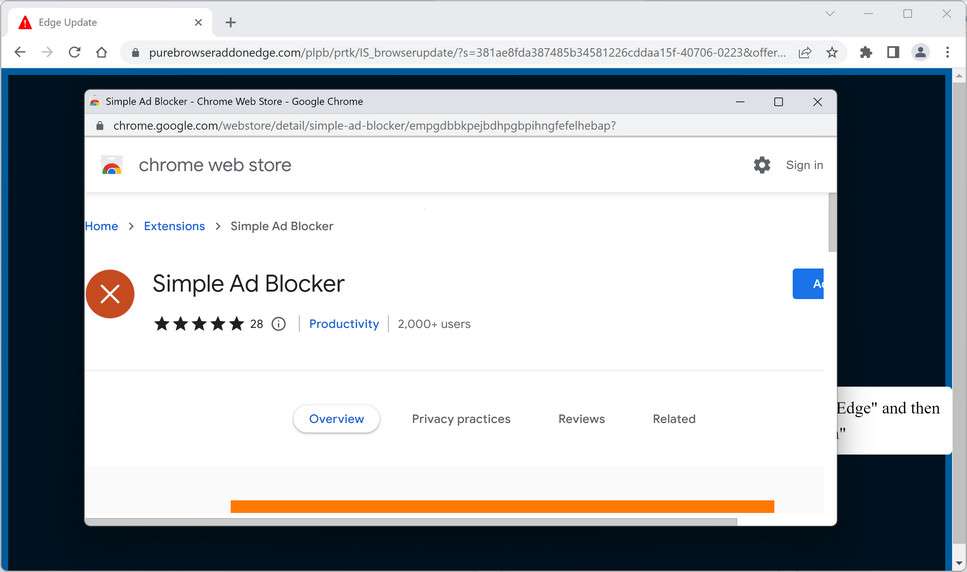The image size is (967, 572).
Task: Click the blue Add button
Action: pos(808,284)
